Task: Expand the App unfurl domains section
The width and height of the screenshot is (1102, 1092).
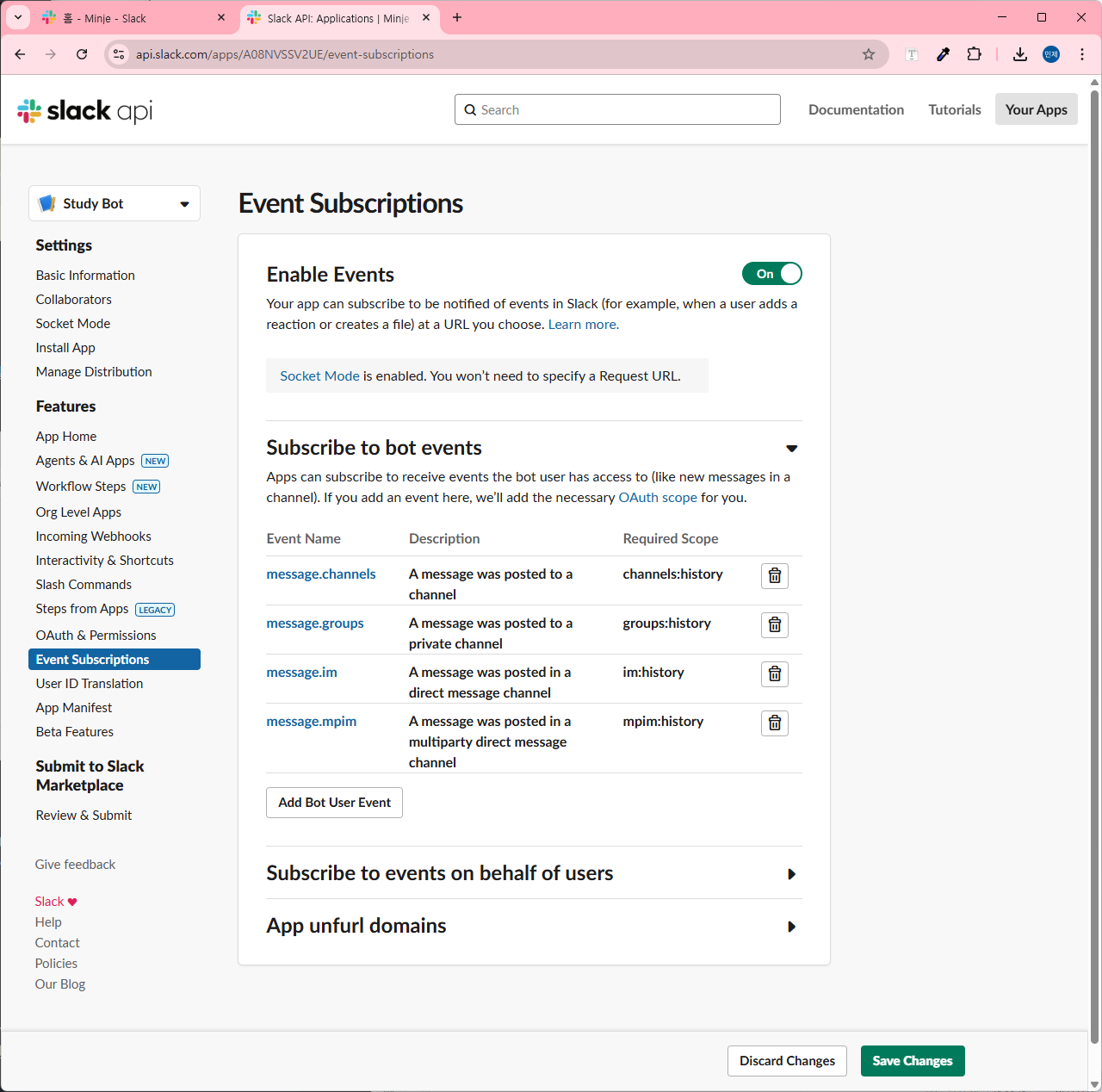Action: 792,927
